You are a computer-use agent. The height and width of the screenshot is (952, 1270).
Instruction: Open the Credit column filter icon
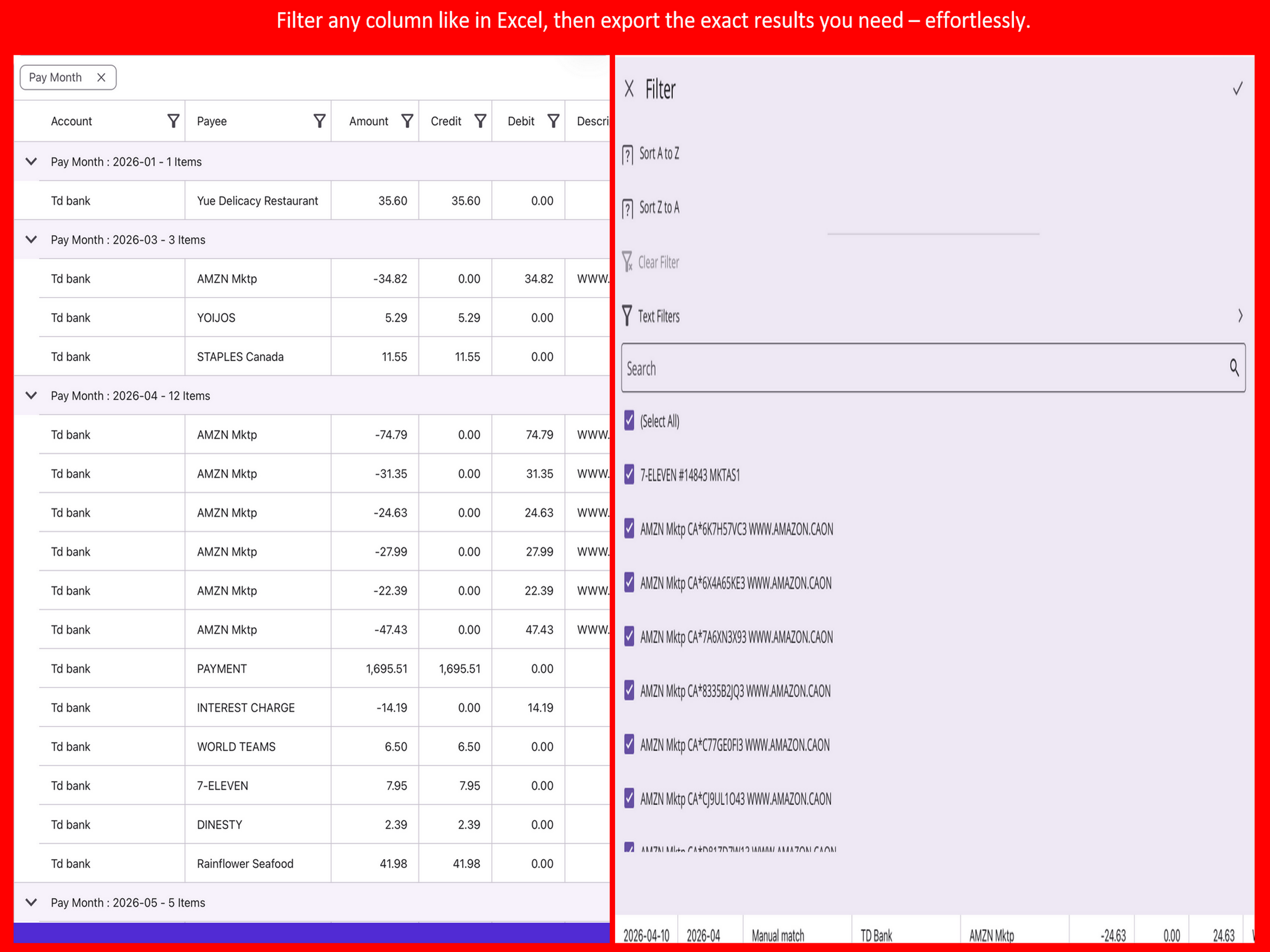coord(480,120)
